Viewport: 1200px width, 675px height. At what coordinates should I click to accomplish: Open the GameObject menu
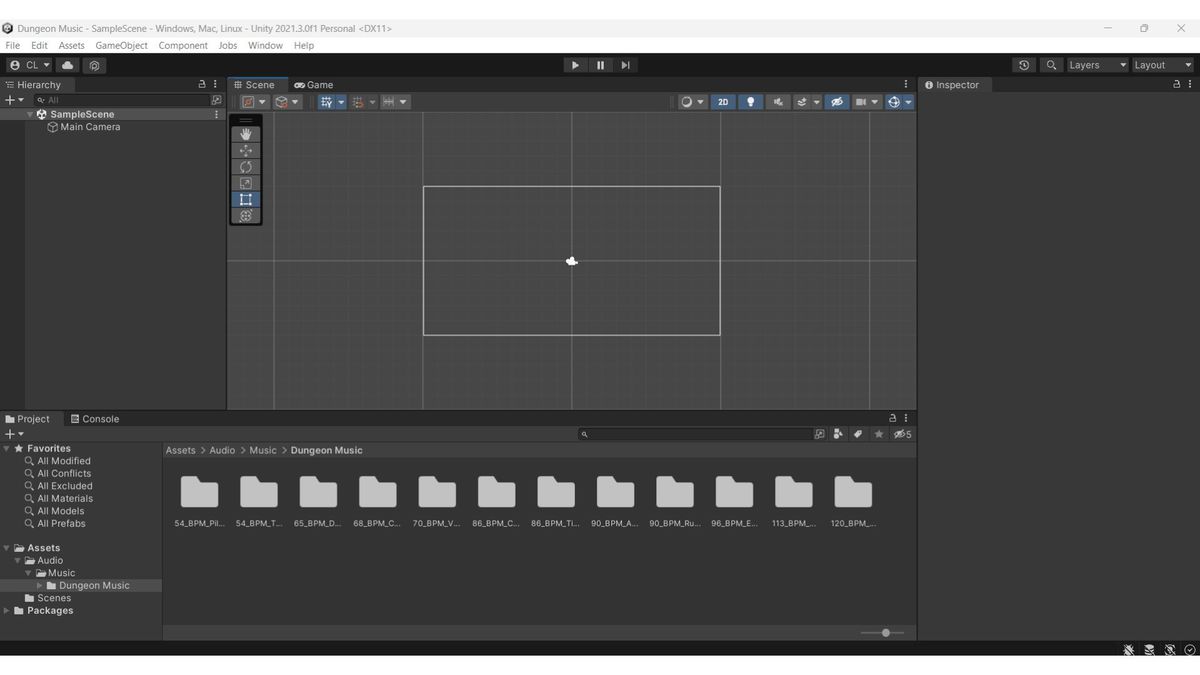pos(121,45)
